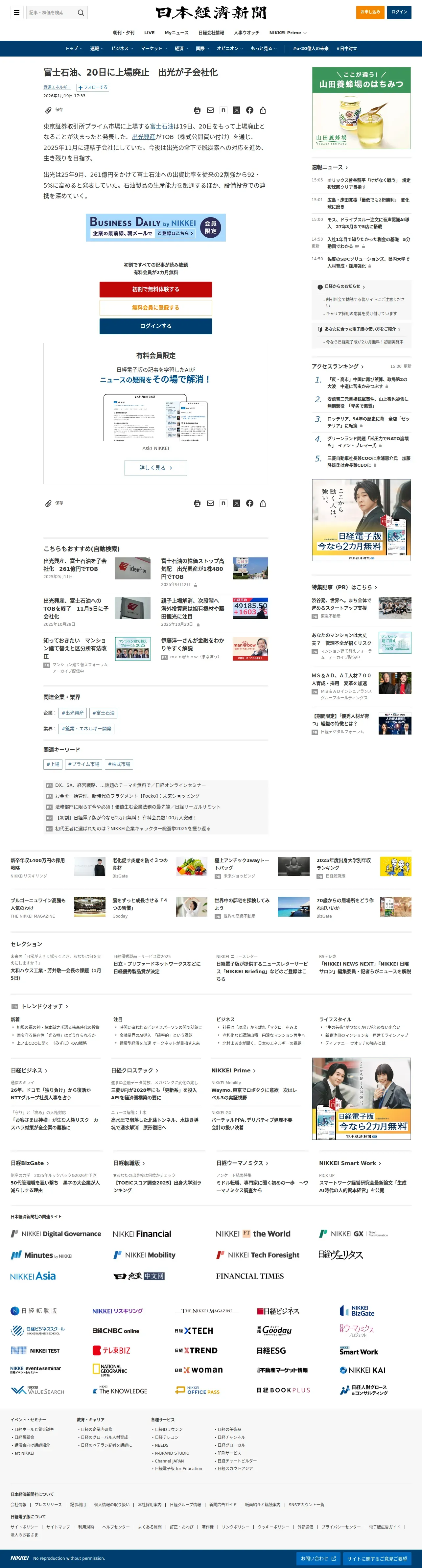Click the 日本経済新聞 masthead logo
This screenshot has width=422, height=1568.
coord(211,13)
